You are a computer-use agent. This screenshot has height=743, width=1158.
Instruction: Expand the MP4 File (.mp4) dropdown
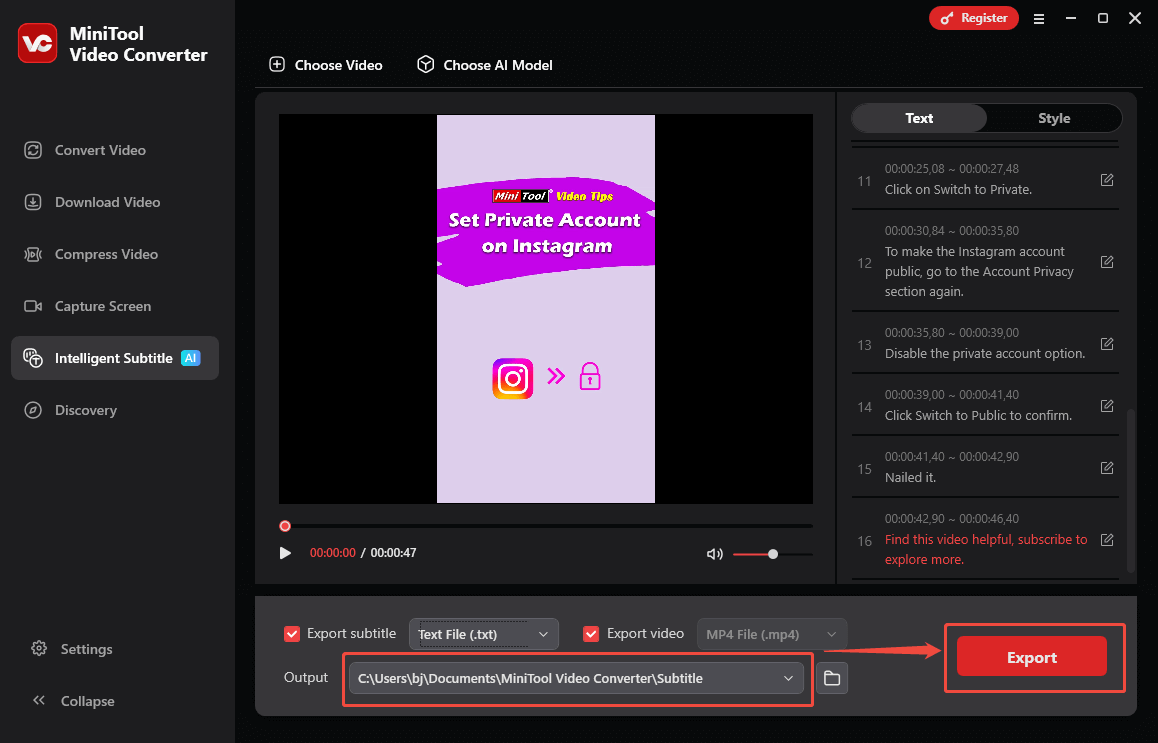tap(771, 633)
